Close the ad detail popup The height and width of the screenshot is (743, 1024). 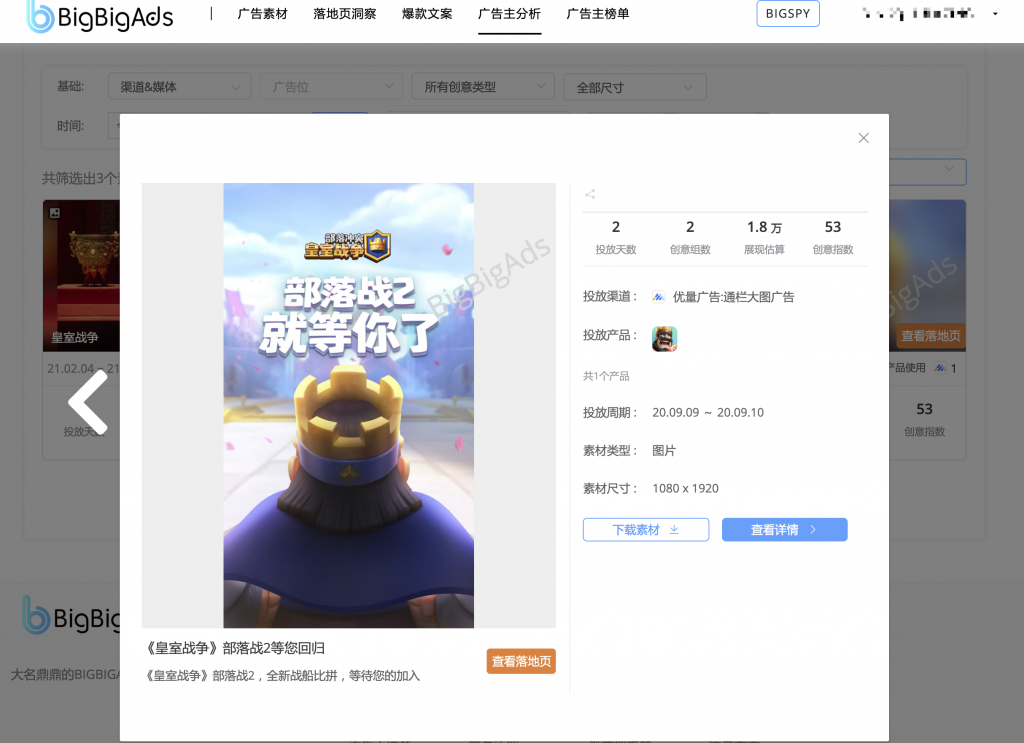[x=863, y=138]
